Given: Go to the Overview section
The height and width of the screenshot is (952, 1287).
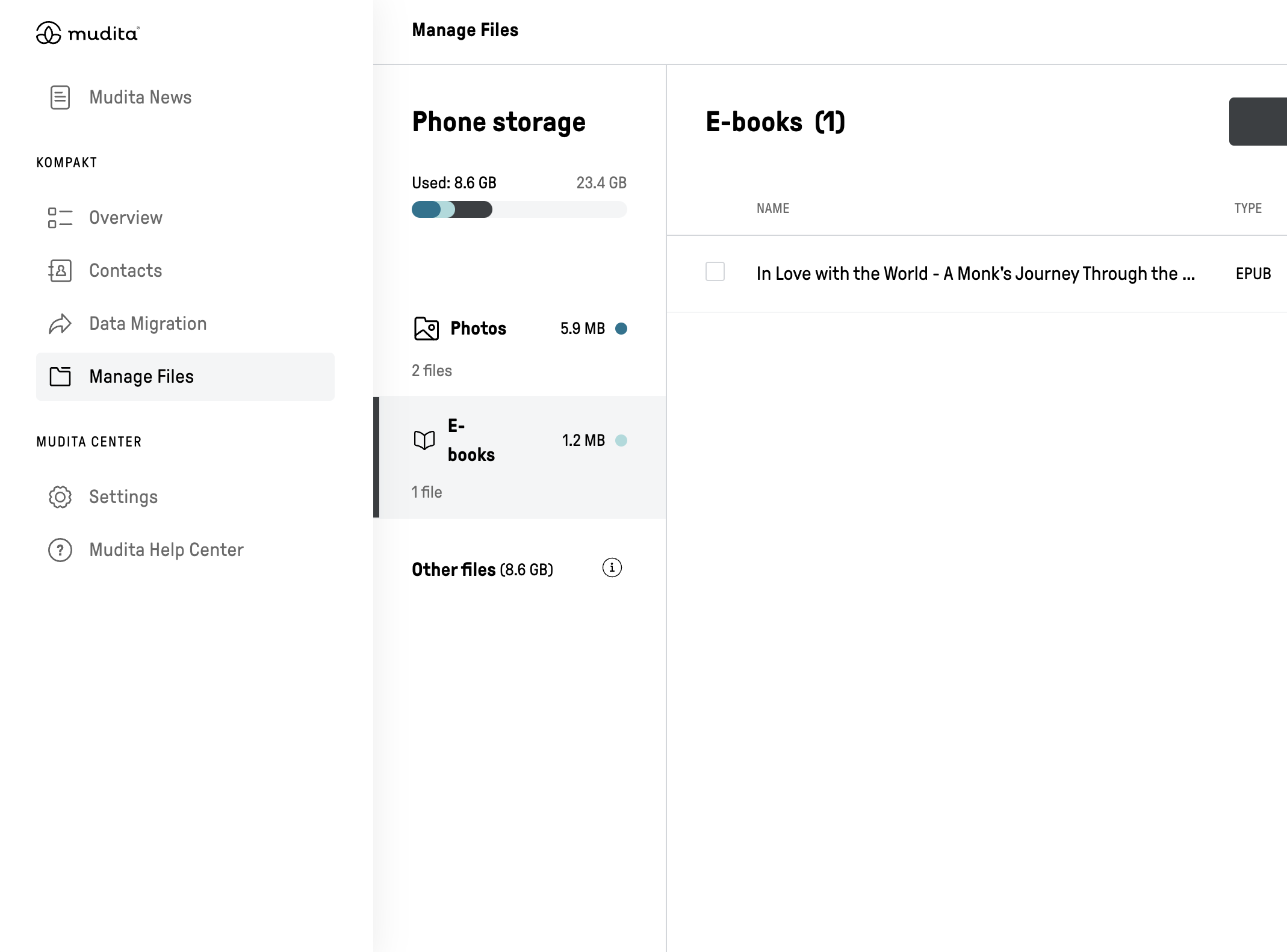Looking at the screenshot, I should pyautogui.click(x=185, y=218).
